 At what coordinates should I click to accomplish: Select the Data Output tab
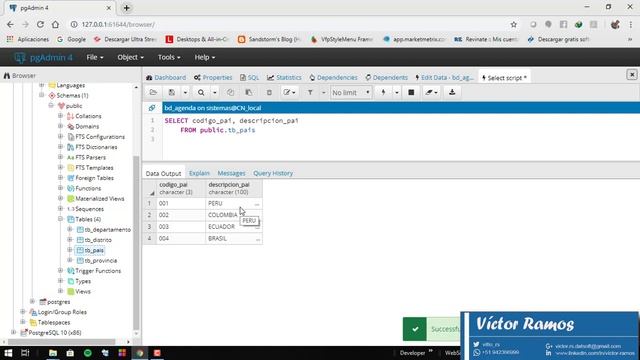coord(163,173)
